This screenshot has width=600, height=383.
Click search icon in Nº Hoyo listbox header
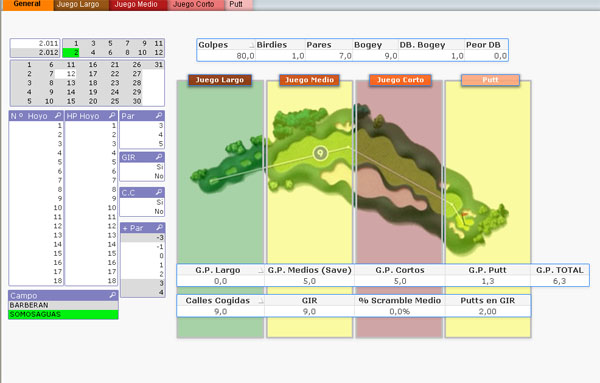[58, 115]
